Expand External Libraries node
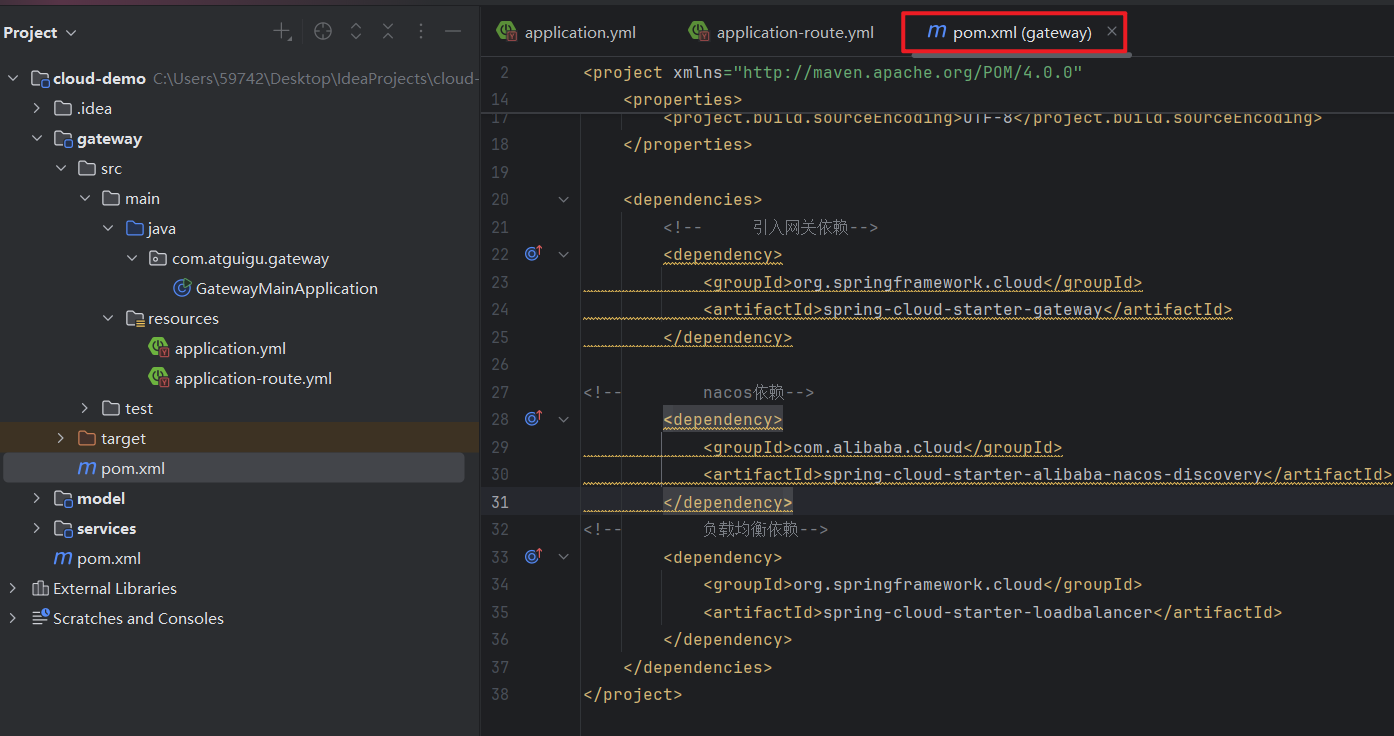Screen dimensions: 1394x736 [x=13, y=588]
